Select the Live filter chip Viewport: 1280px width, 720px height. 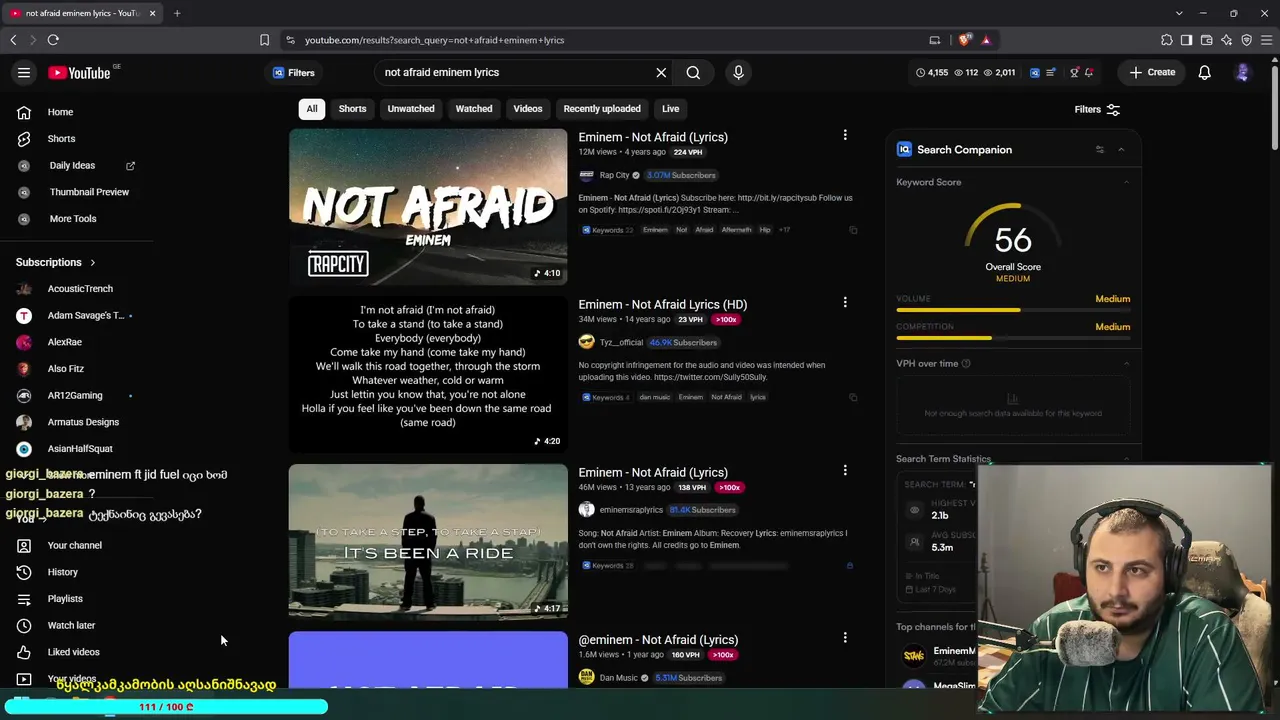[670, 109]
